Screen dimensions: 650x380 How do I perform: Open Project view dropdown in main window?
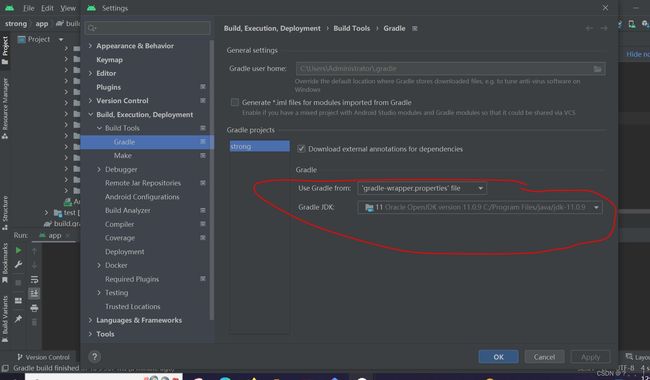click(x=41, y=39)
